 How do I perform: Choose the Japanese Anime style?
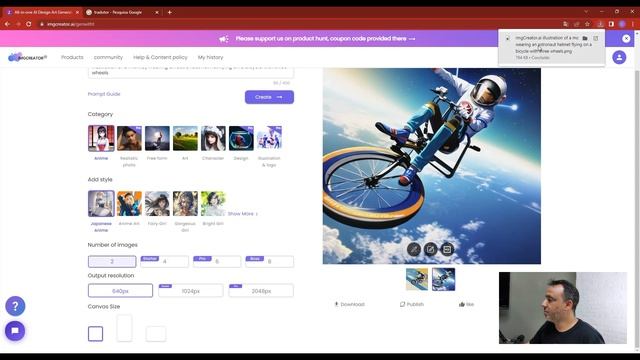(x=101, y=204)
